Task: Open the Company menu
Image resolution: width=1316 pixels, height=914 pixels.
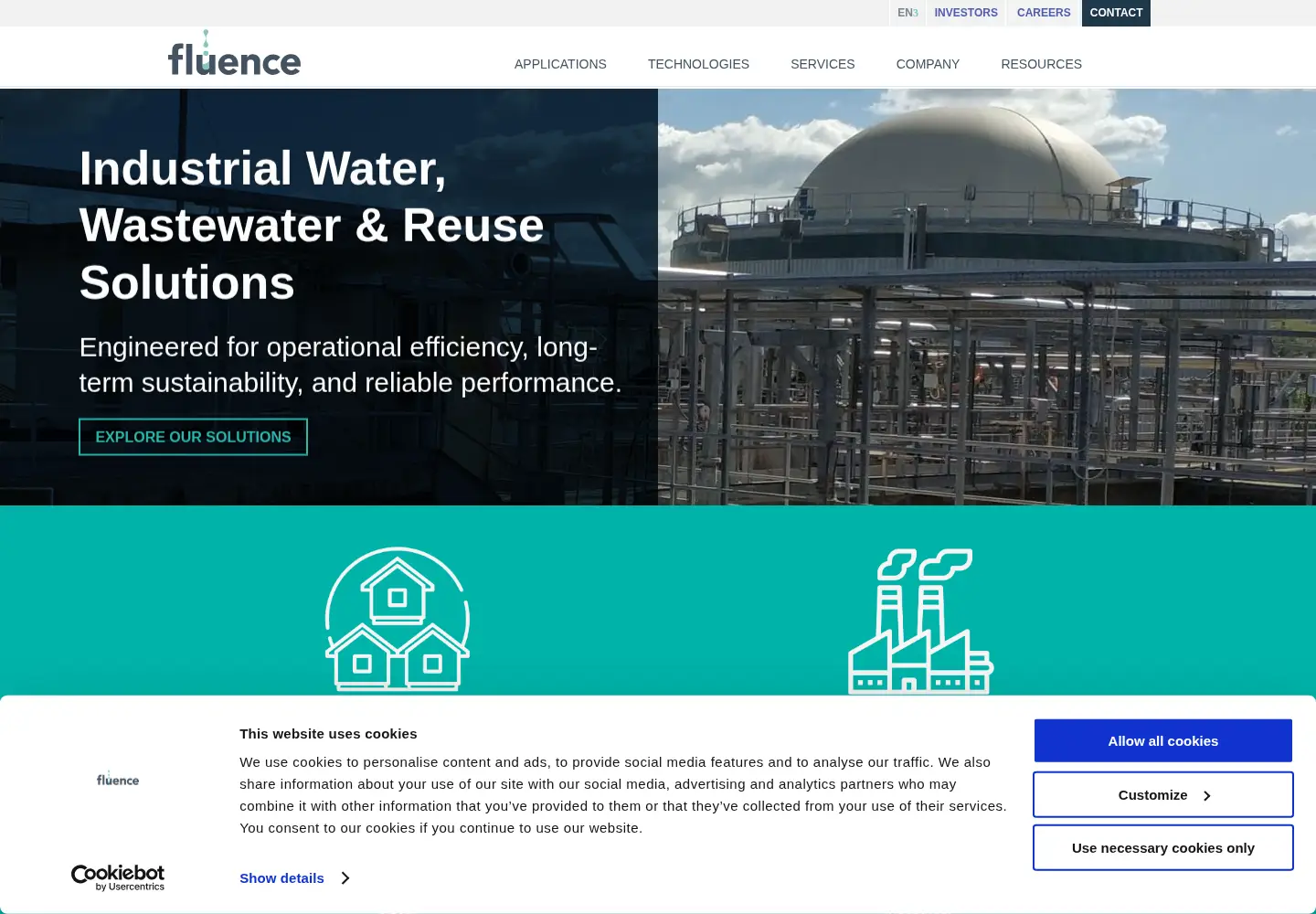Action: click(928, 64)
